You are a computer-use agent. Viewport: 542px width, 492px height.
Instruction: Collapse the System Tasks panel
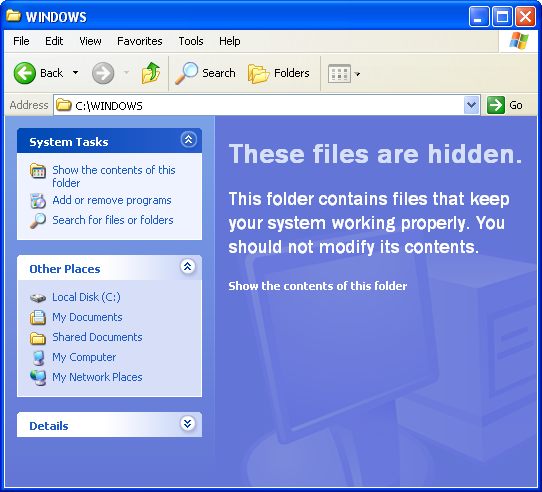coord(188,140)
